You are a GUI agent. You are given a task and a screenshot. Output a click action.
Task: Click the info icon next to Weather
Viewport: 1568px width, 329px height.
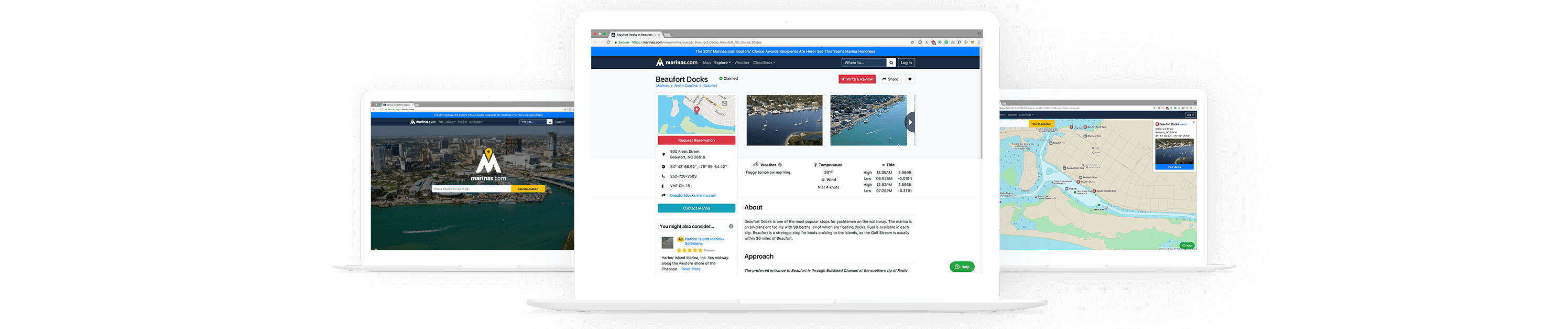click(x=780, y=165)
